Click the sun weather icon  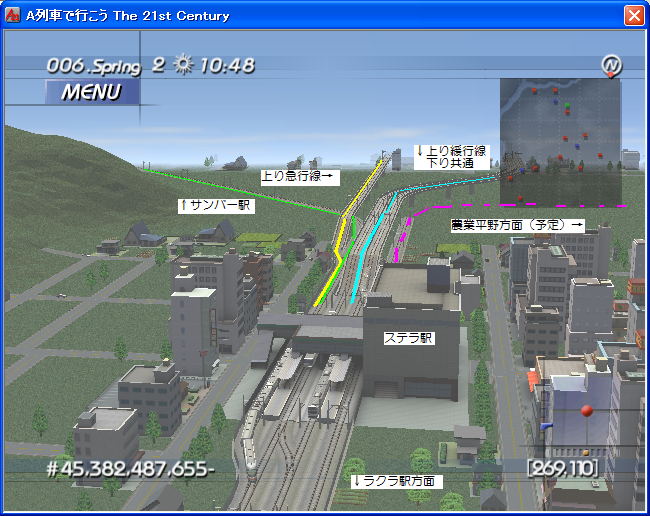[x=183, y=65]
